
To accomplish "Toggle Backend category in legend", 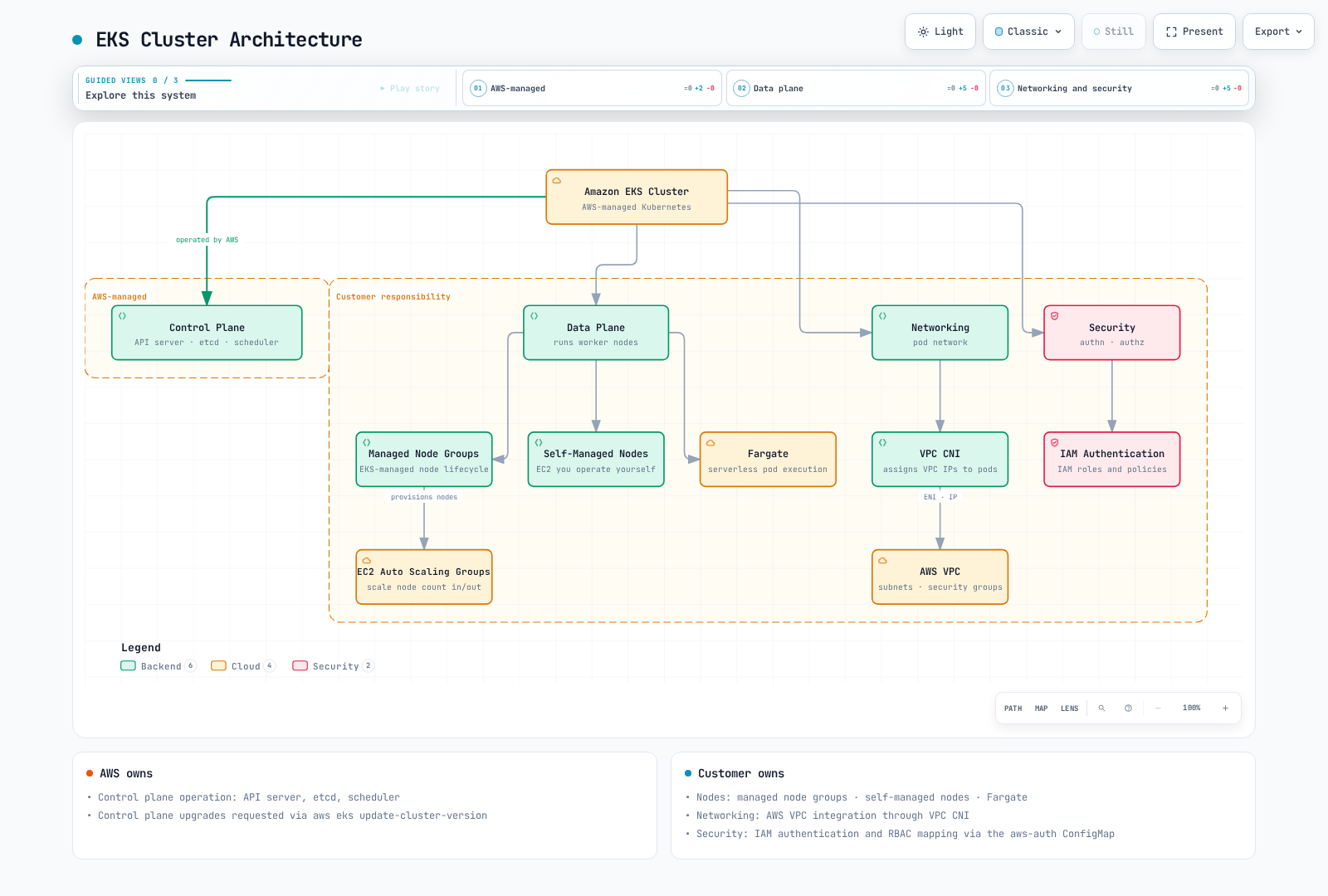I will click(158, 666).
